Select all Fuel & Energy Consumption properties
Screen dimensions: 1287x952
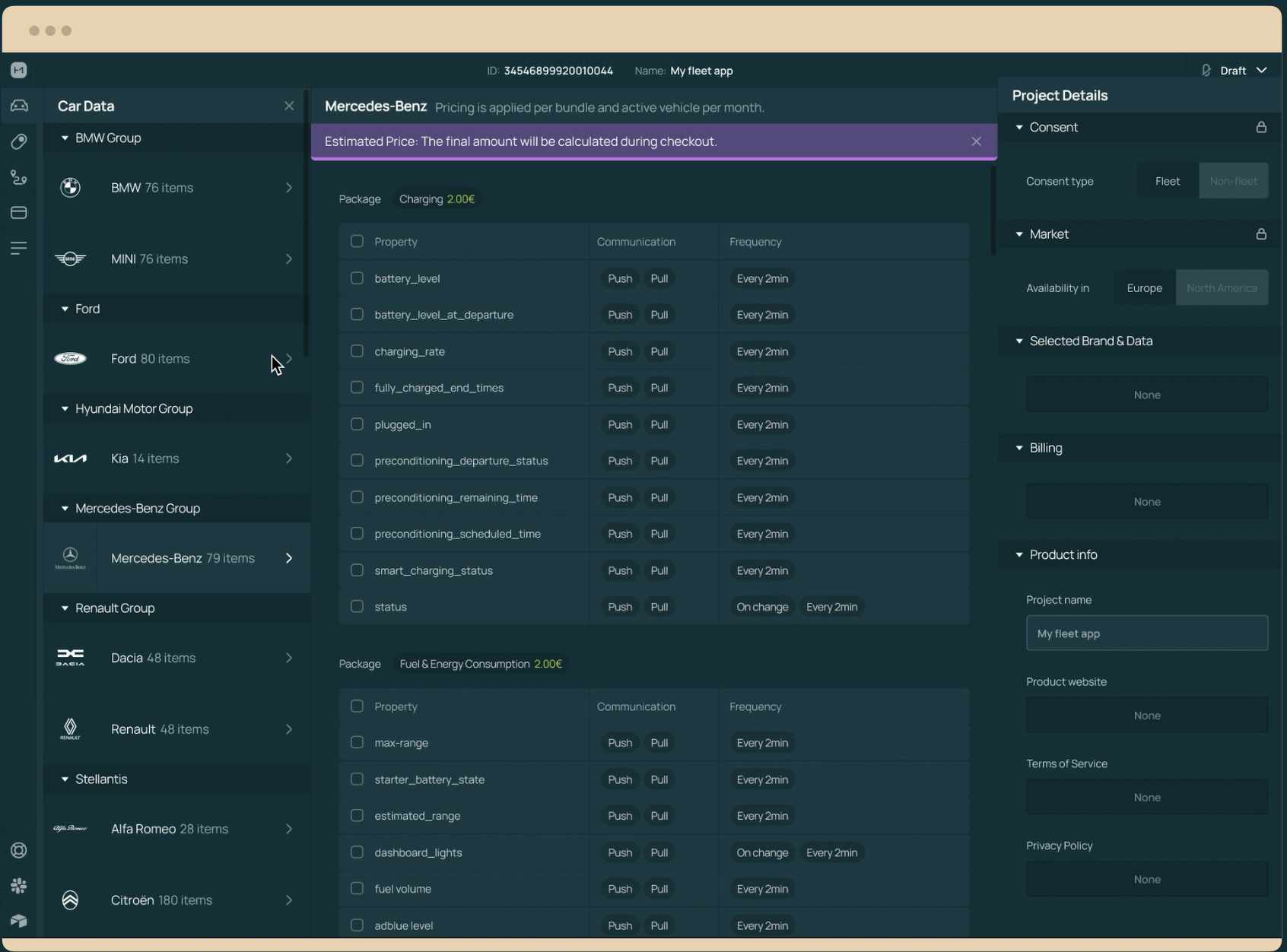[357, 706]
